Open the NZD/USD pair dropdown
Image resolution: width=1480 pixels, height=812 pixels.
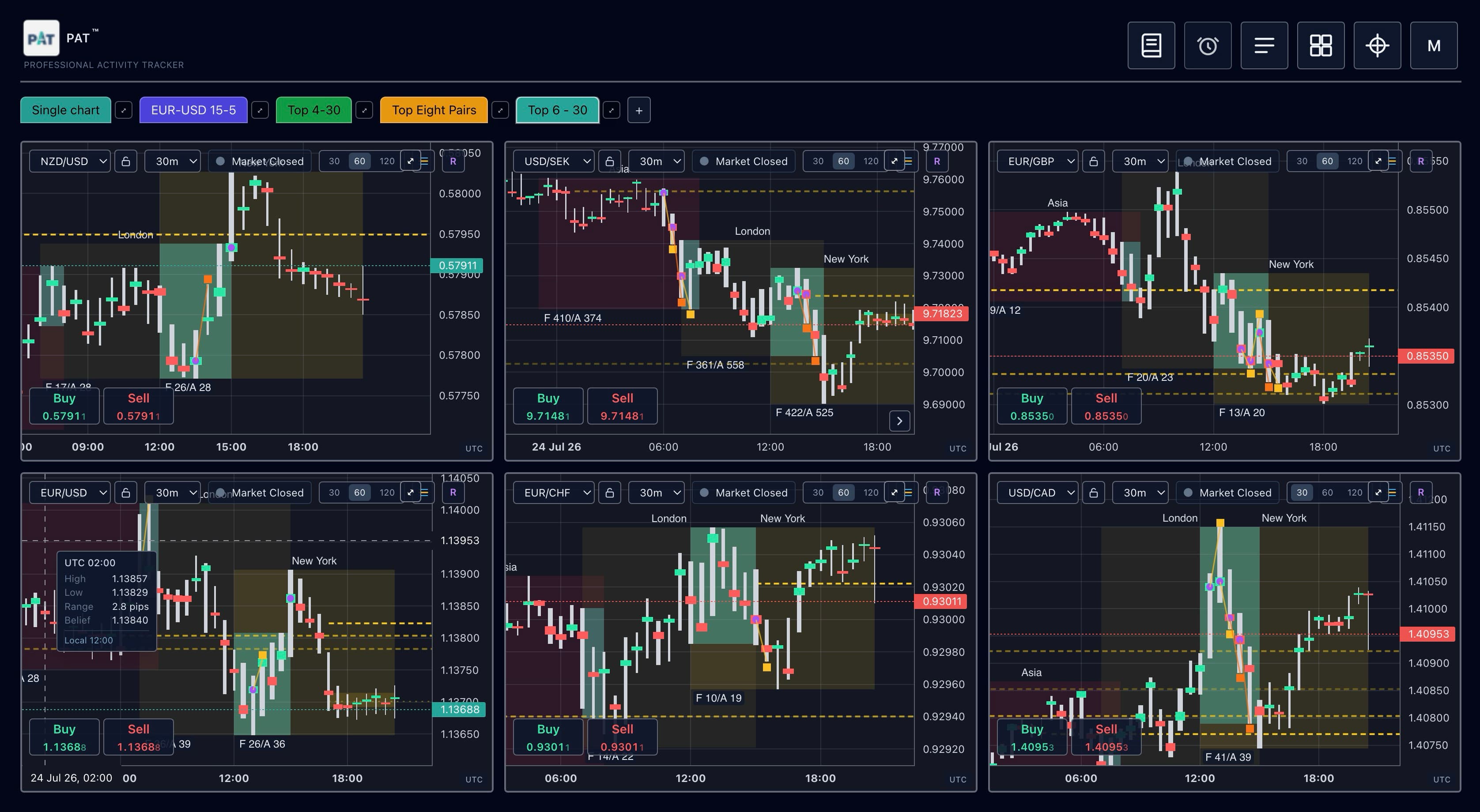pos(70,162)
